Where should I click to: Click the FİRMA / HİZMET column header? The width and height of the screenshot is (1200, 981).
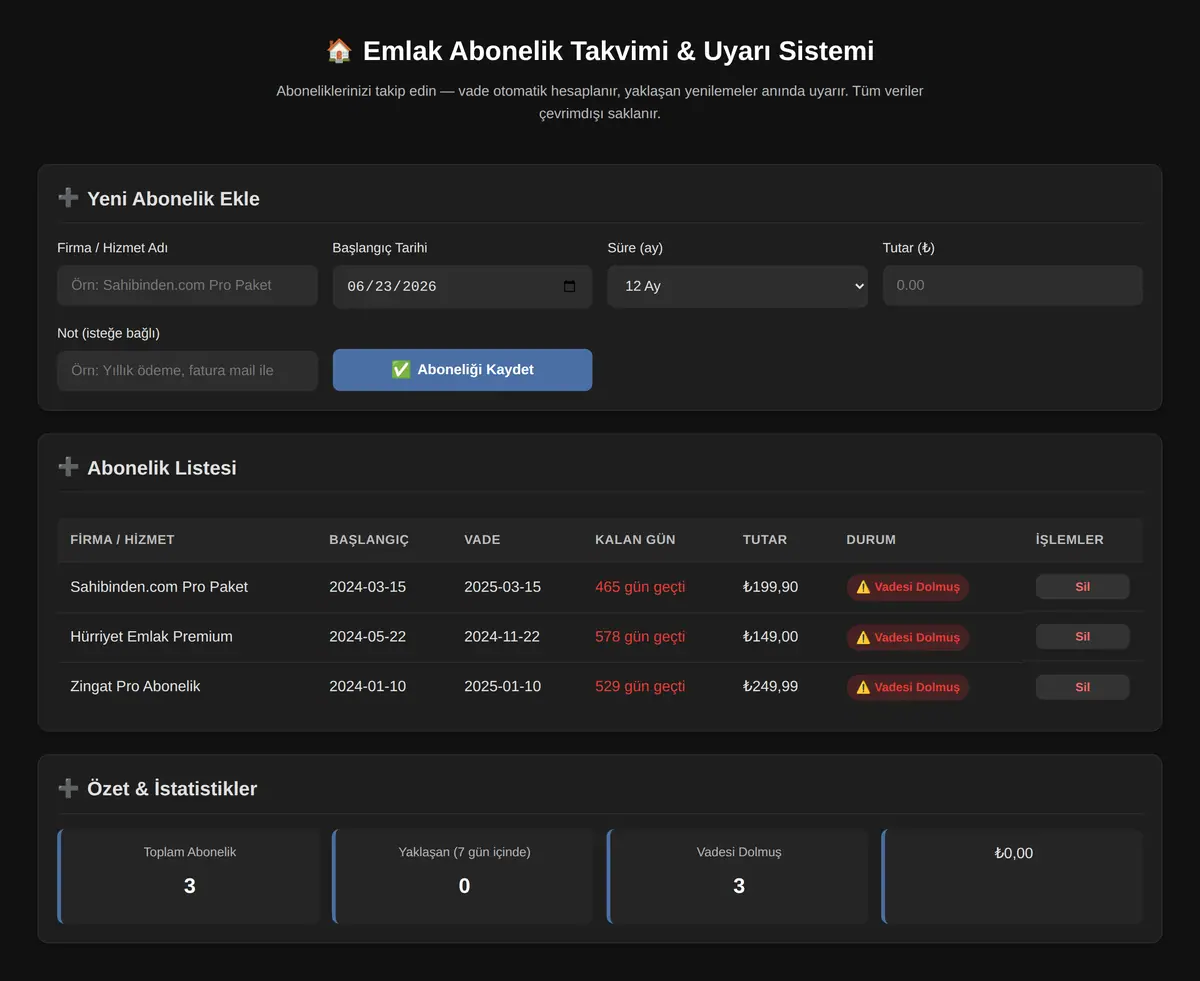coord(122,540)
